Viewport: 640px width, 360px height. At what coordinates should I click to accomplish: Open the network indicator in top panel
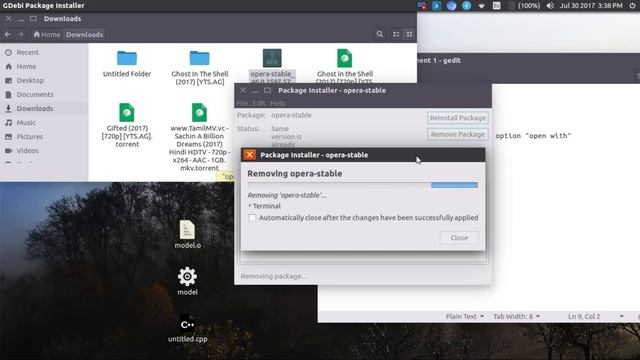(x=481, y=6)
